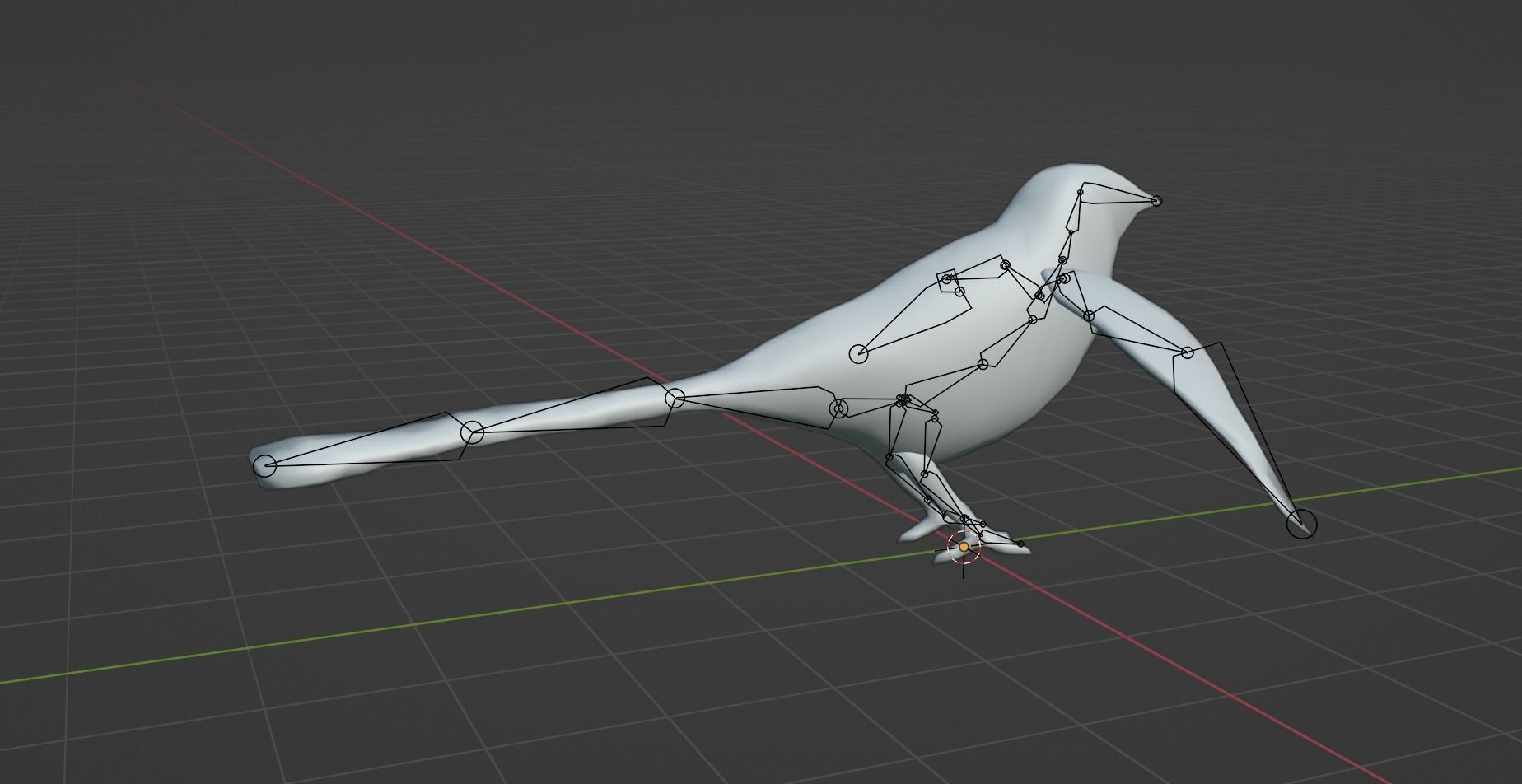The image size is (1522, 784).
Task: Select the folded wing's tip joint circle on the body
Action: point(858,354)
